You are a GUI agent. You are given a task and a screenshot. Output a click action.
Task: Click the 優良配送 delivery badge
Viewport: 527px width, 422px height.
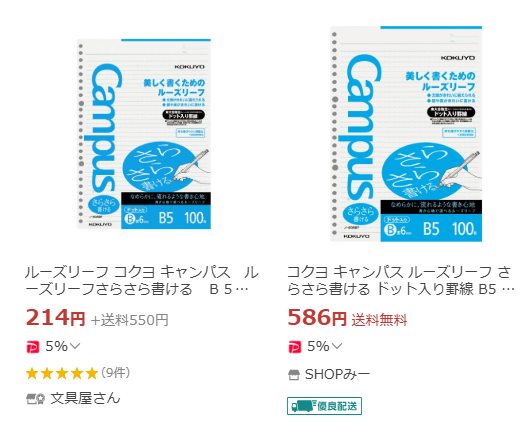point(324,406)
